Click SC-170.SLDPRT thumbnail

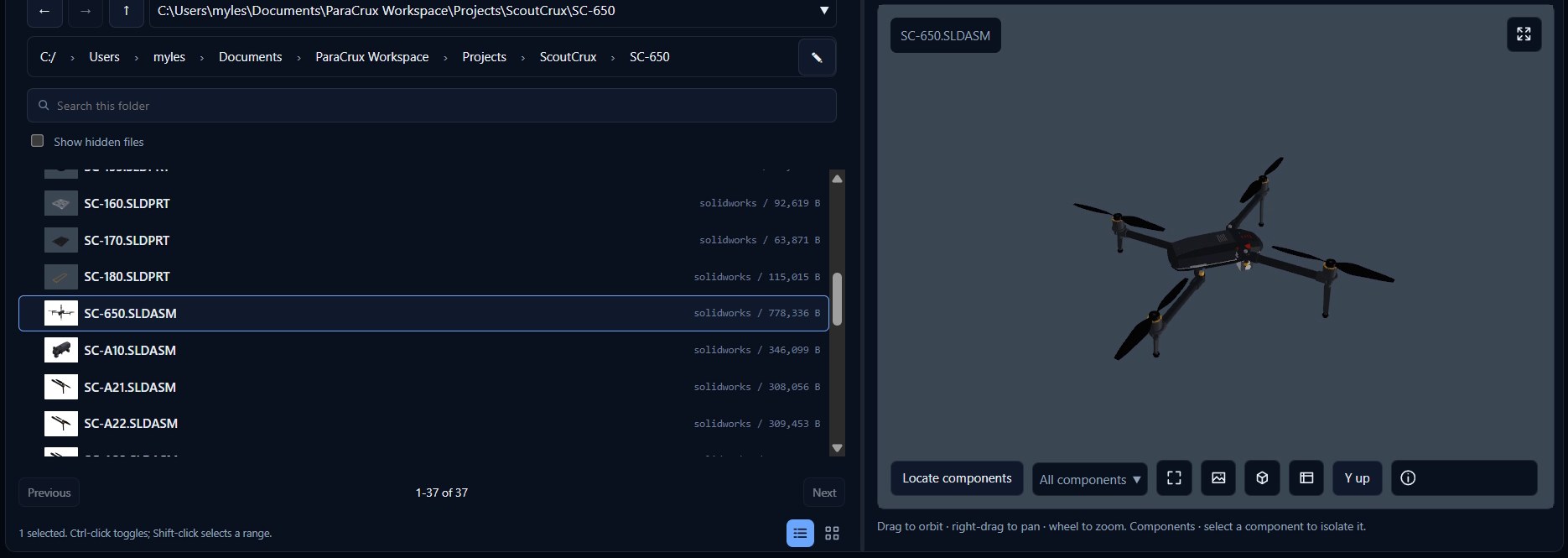[x=60, y=240]
